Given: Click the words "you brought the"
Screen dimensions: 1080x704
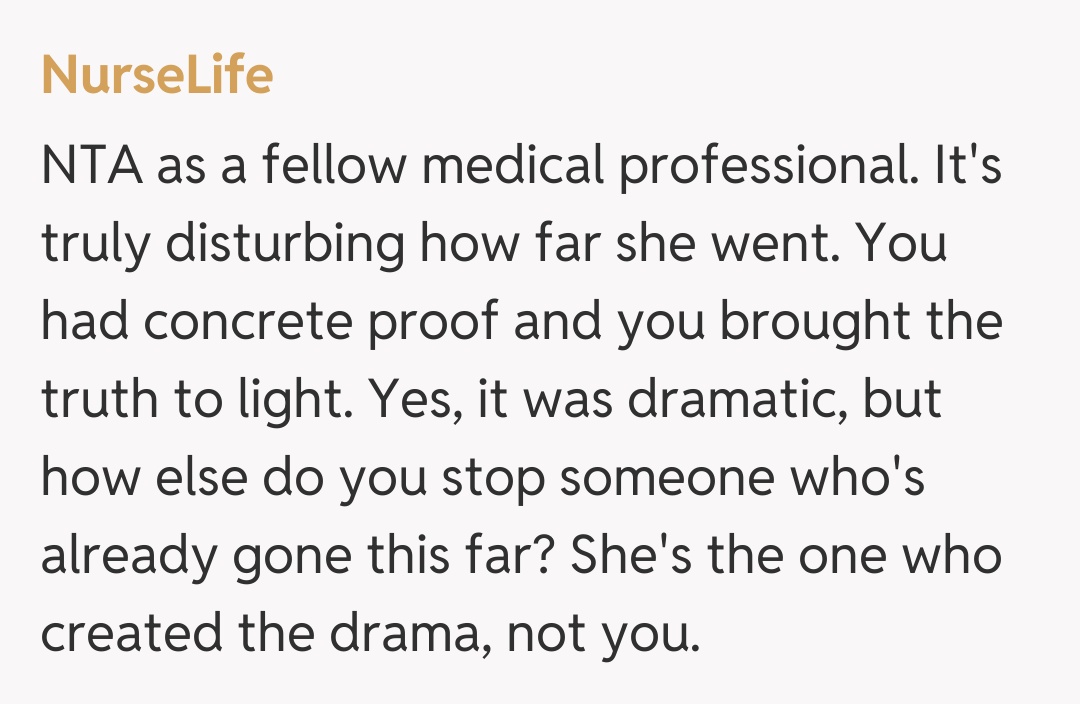Looking at the screenshot, I should 808,323.
